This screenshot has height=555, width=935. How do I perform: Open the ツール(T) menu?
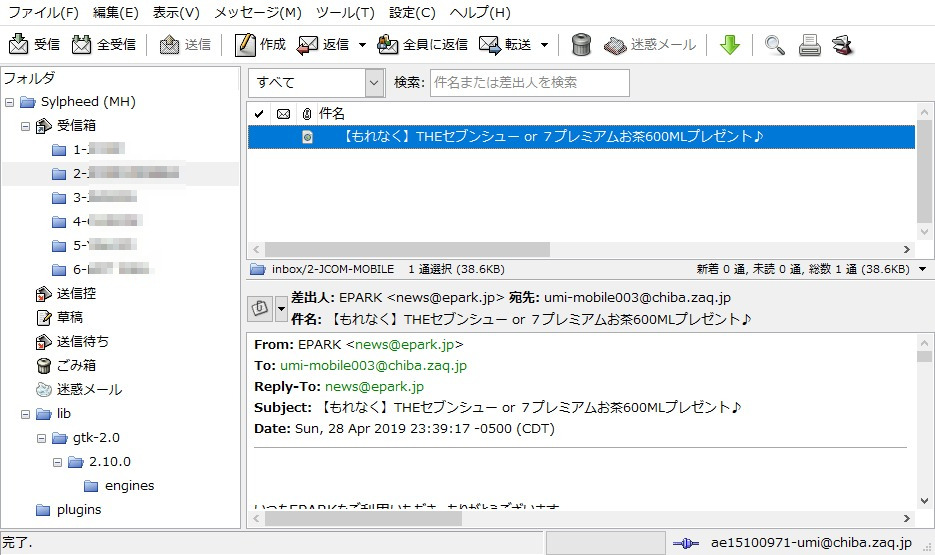pos(344,13)
